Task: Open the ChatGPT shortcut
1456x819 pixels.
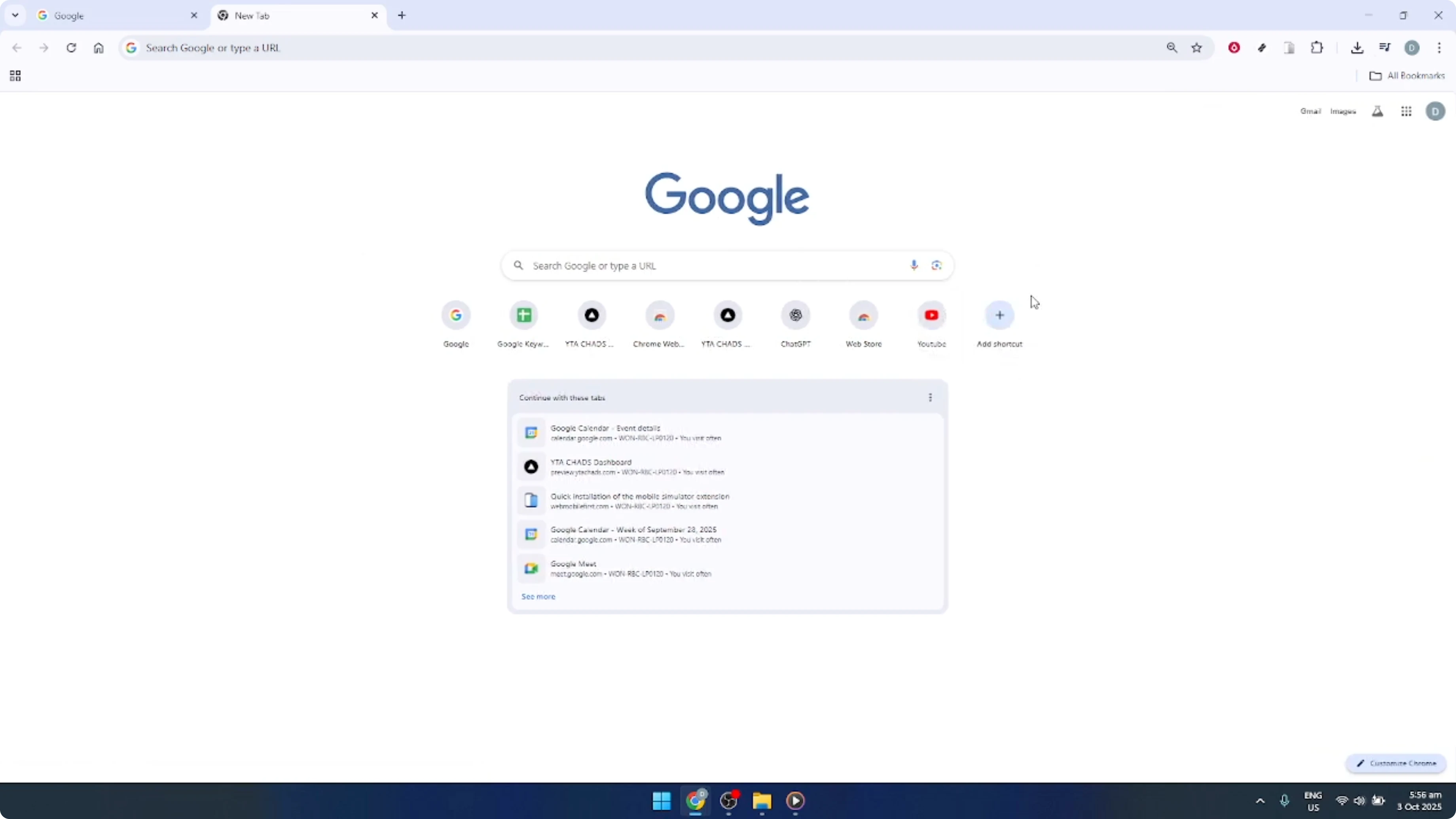Action: click(795, 315)
